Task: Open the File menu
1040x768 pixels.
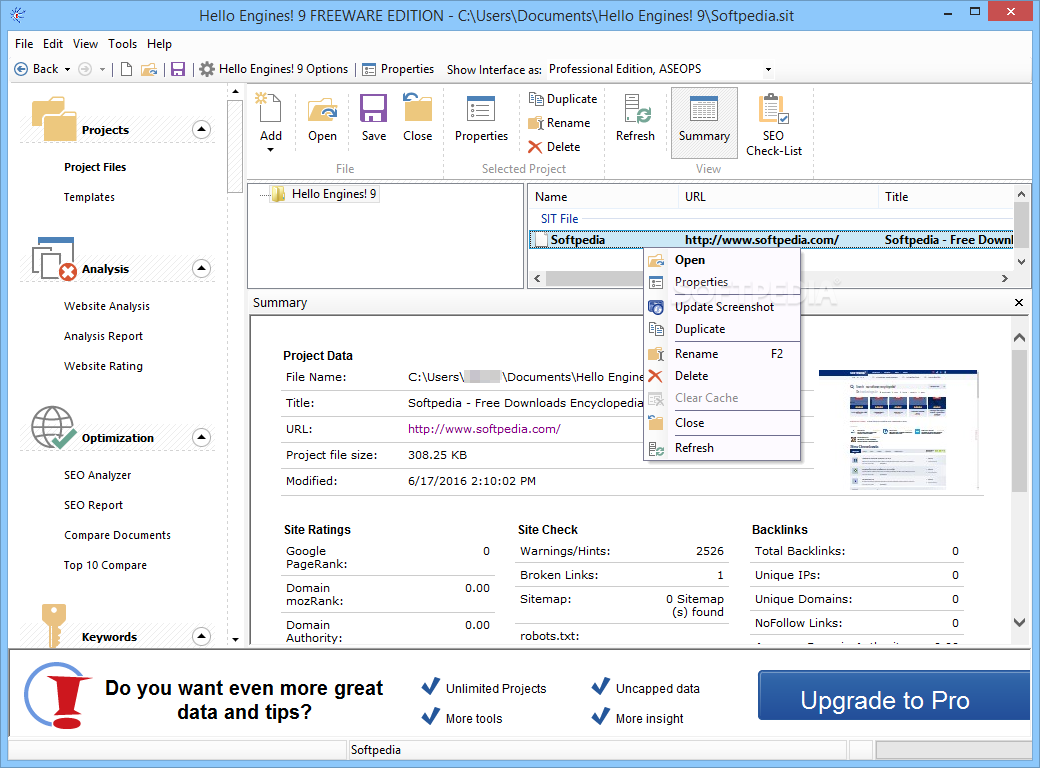Action: (24, 44)
